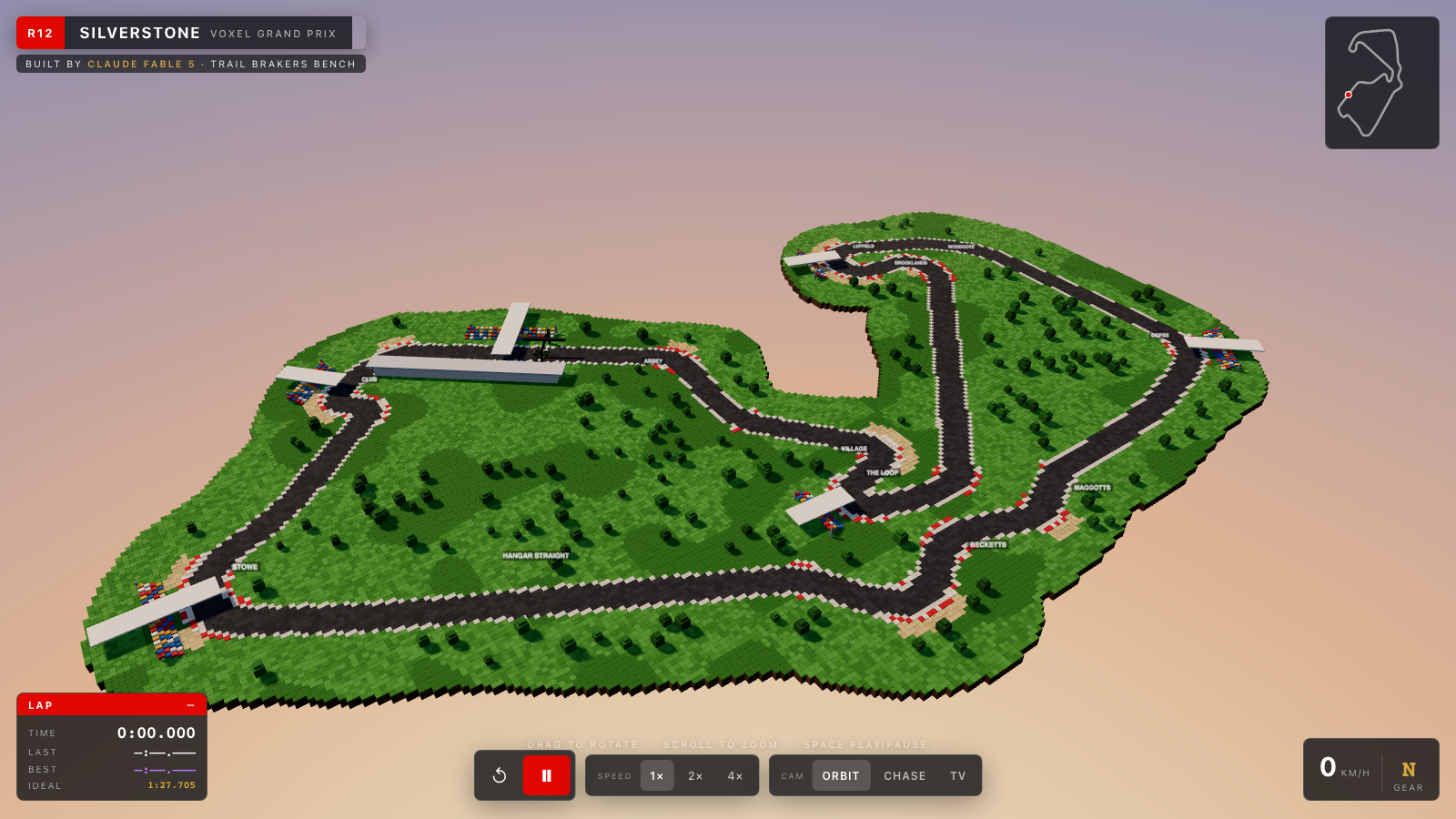Click the MAGGOTTS corner label
1456x819 pixels.
[x=1092, y=488]
